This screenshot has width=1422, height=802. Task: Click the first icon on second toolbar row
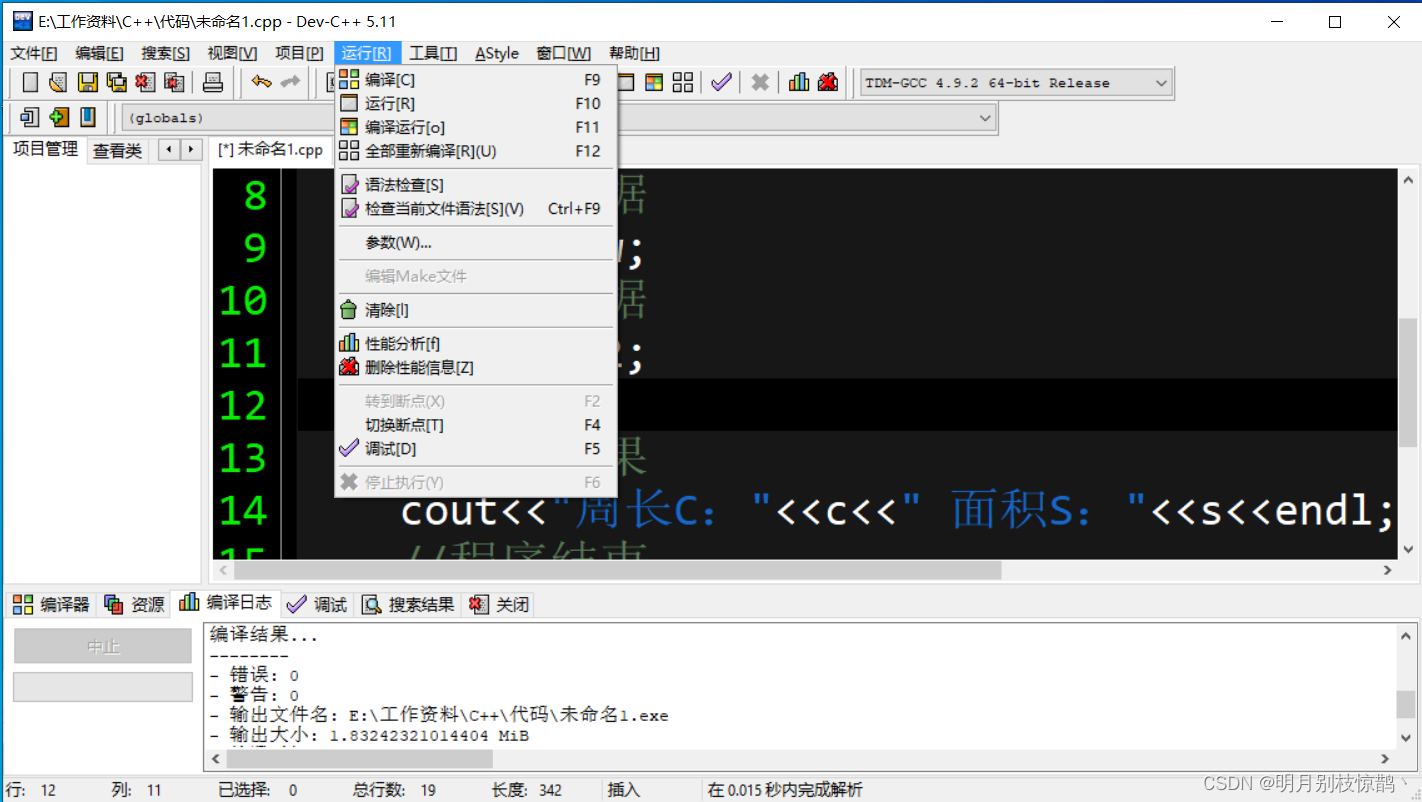coord(30,118)
